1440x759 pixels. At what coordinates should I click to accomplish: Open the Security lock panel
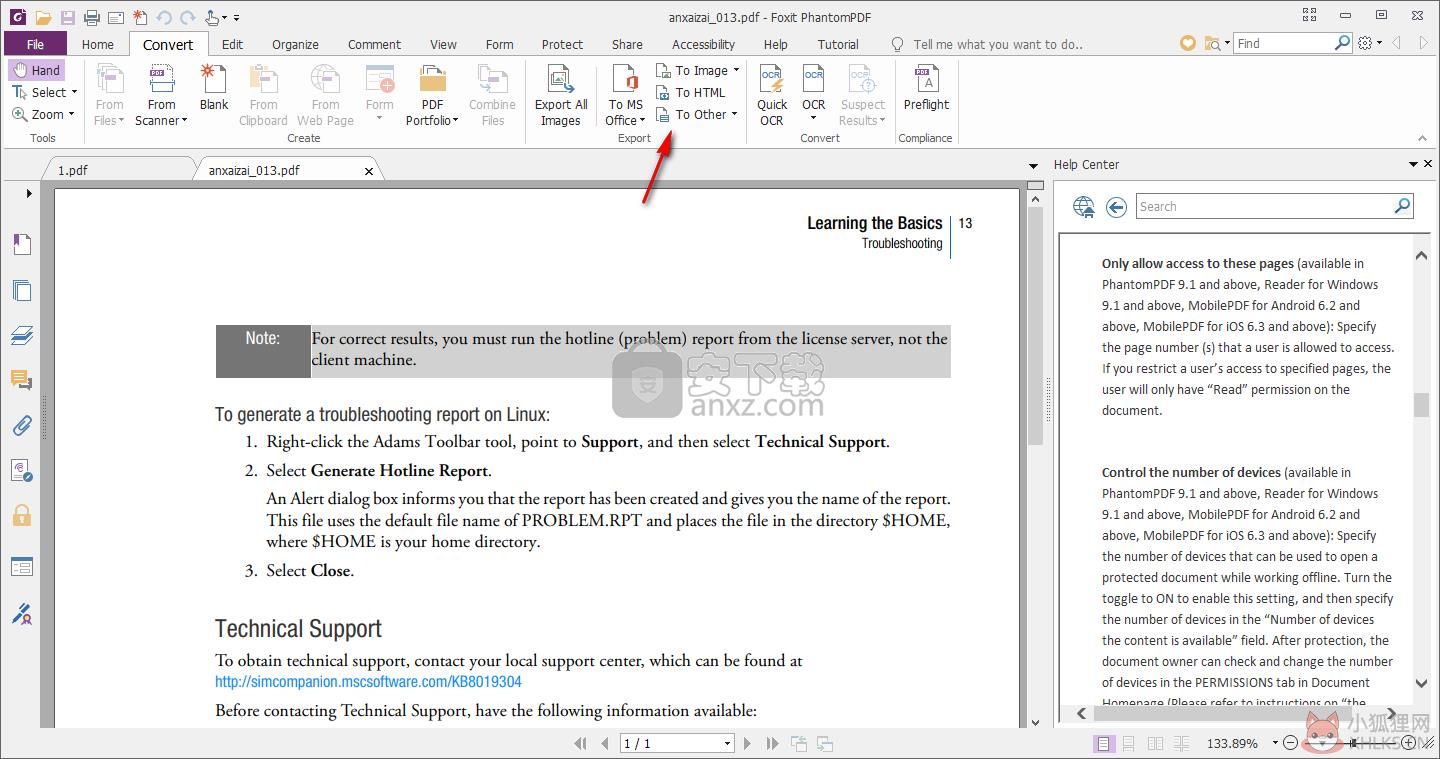21,515
